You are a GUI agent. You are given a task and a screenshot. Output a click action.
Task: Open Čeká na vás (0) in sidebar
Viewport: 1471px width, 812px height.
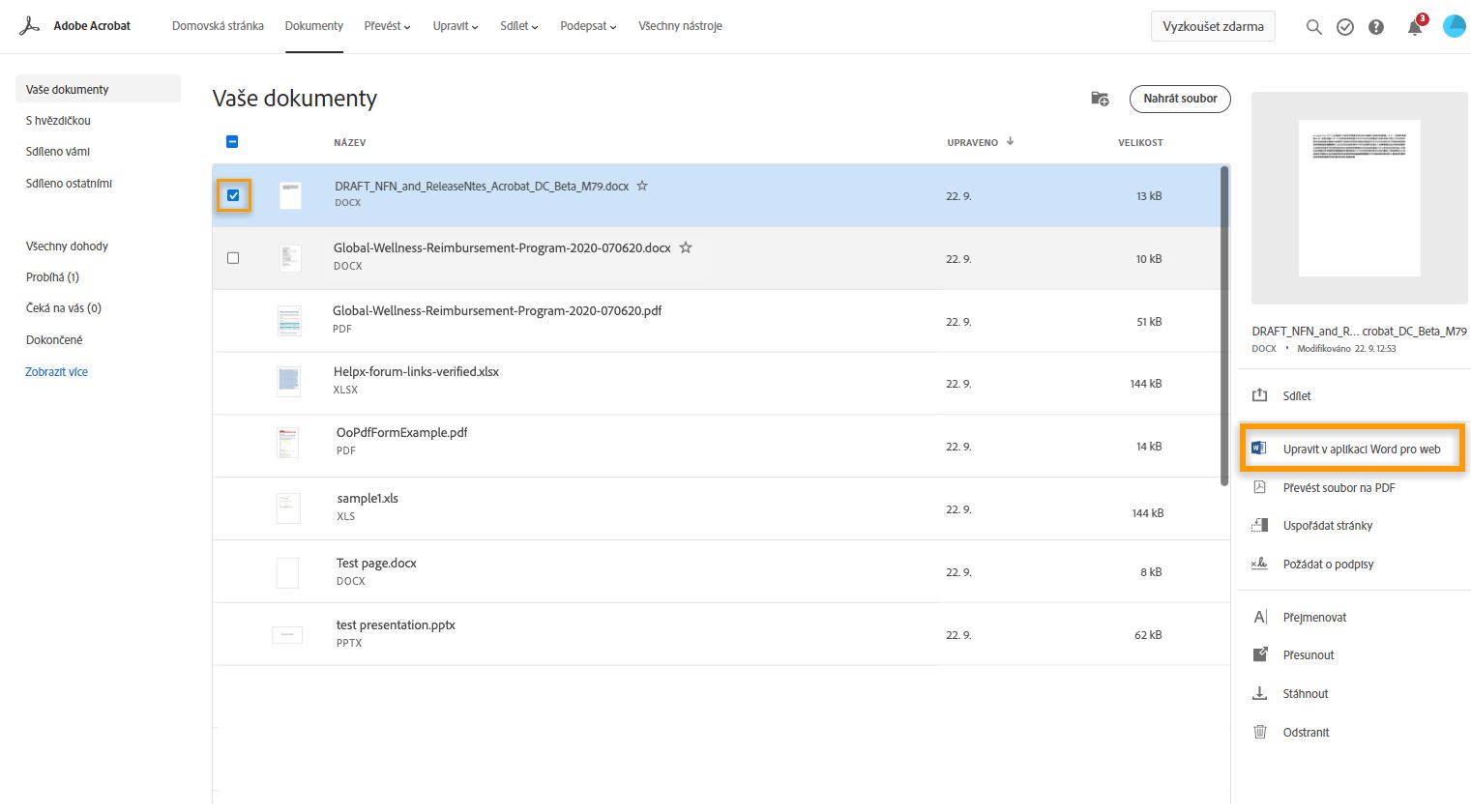pos(64,308)
